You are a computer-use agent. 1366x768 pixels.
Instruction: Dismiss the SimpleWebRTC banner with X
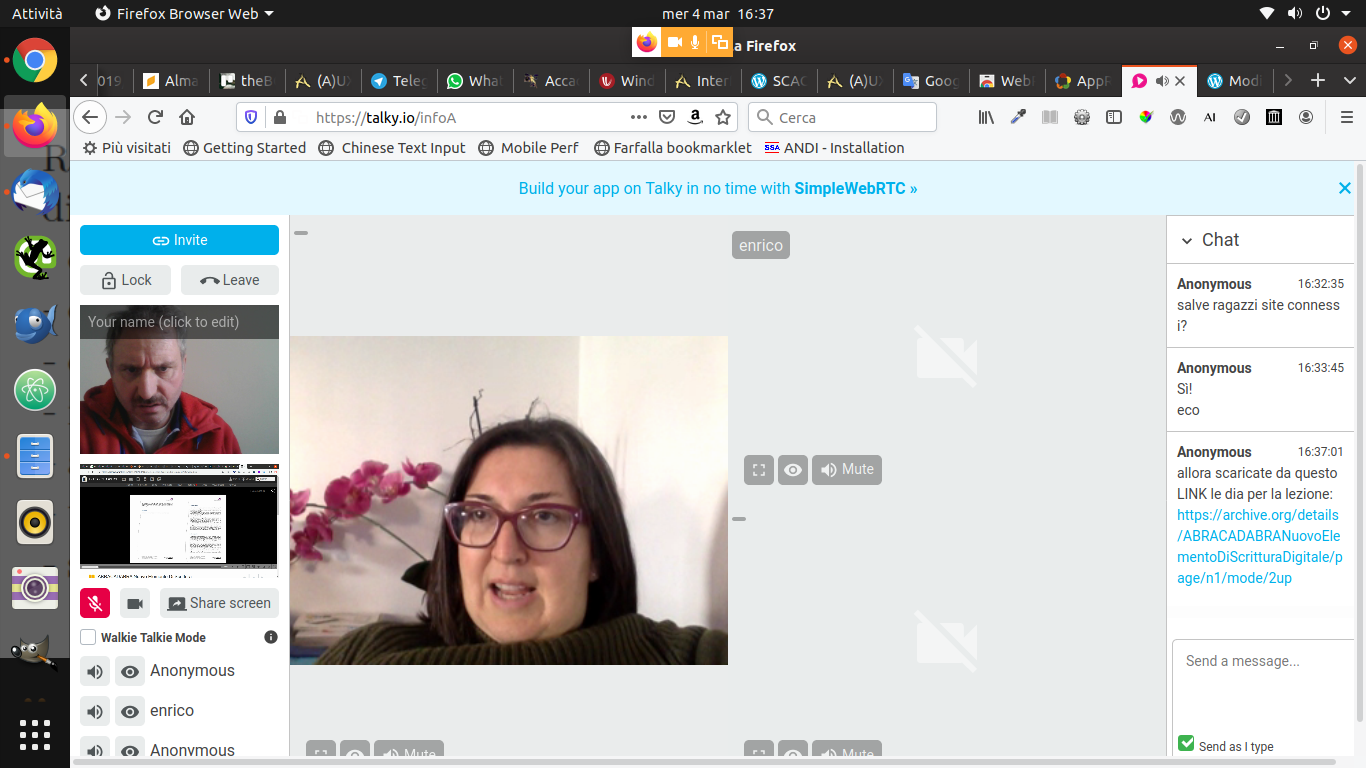click(x=1344, y=188)
